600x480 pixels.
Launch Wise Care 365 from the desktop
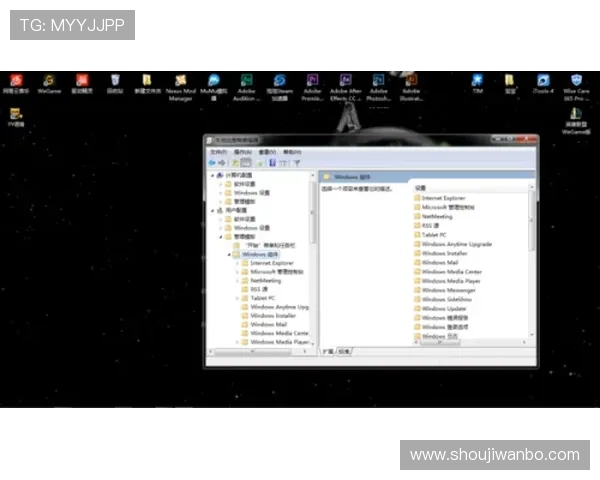pos(576,81)
